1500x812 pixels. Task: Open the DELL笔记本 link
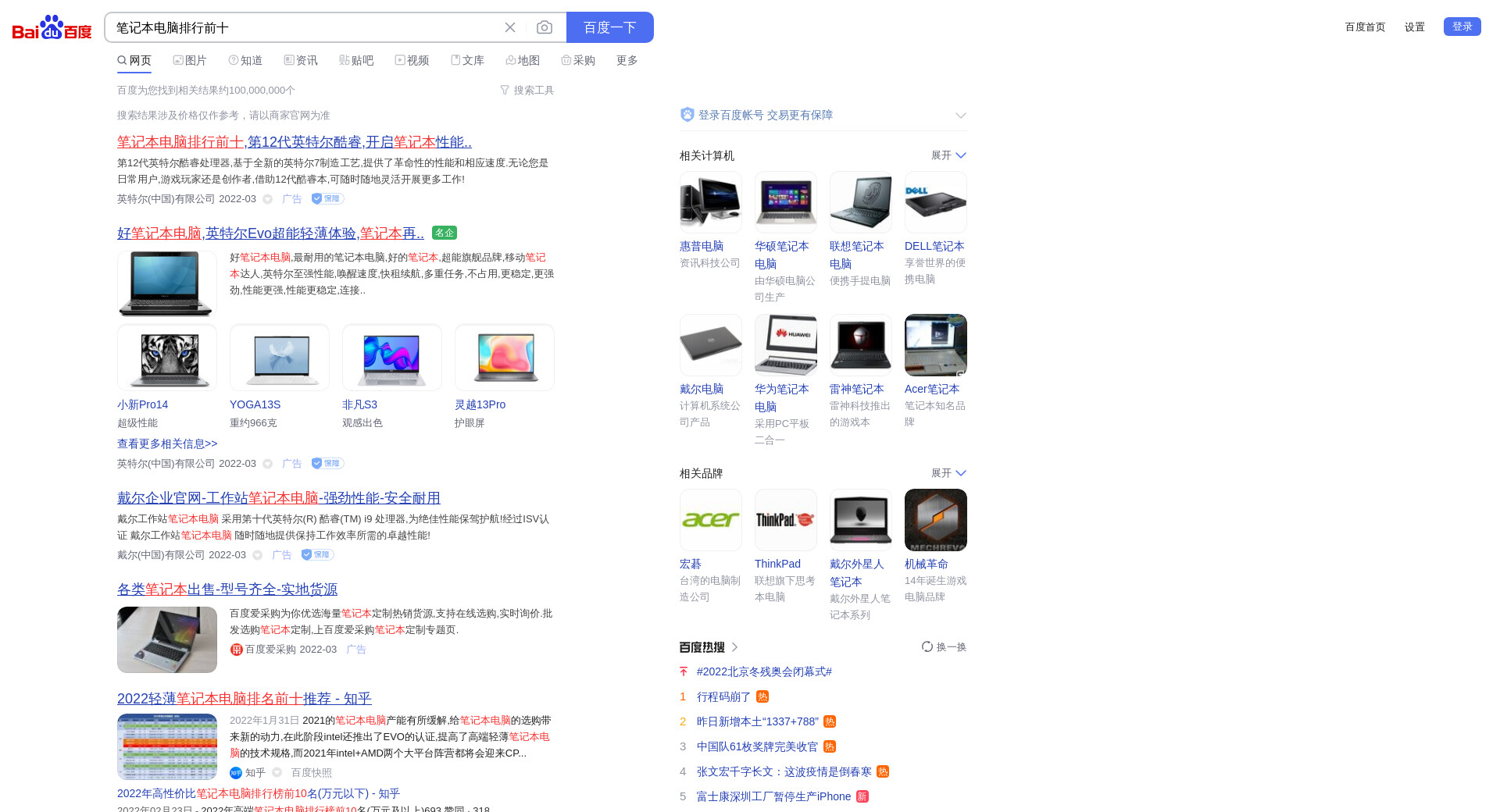pos(934,246)
